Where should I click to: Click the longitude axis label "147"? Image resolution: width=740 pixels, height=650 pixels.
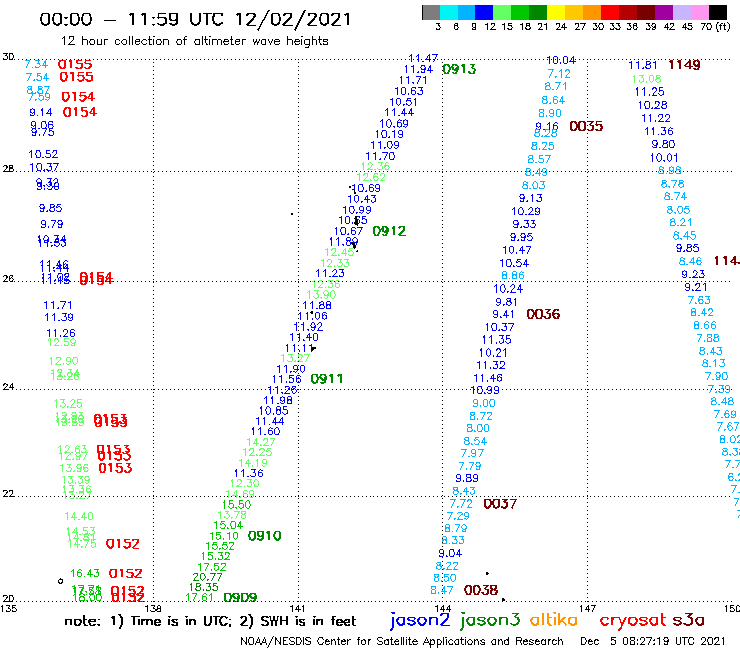(x=587, y=609)
